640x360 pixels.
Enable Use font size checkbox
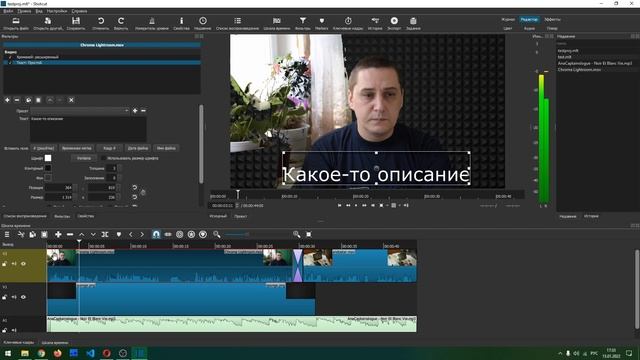coord(104,158)
